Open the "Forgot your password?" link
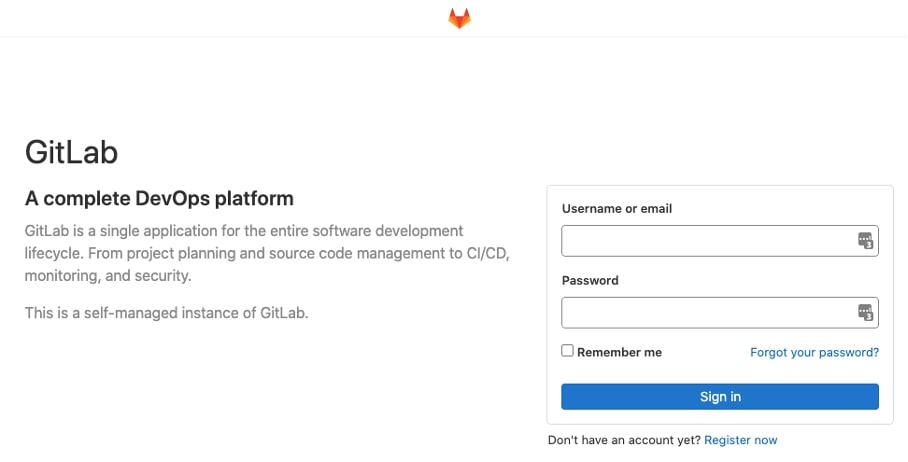908x462 pixels. click(814, 352)
